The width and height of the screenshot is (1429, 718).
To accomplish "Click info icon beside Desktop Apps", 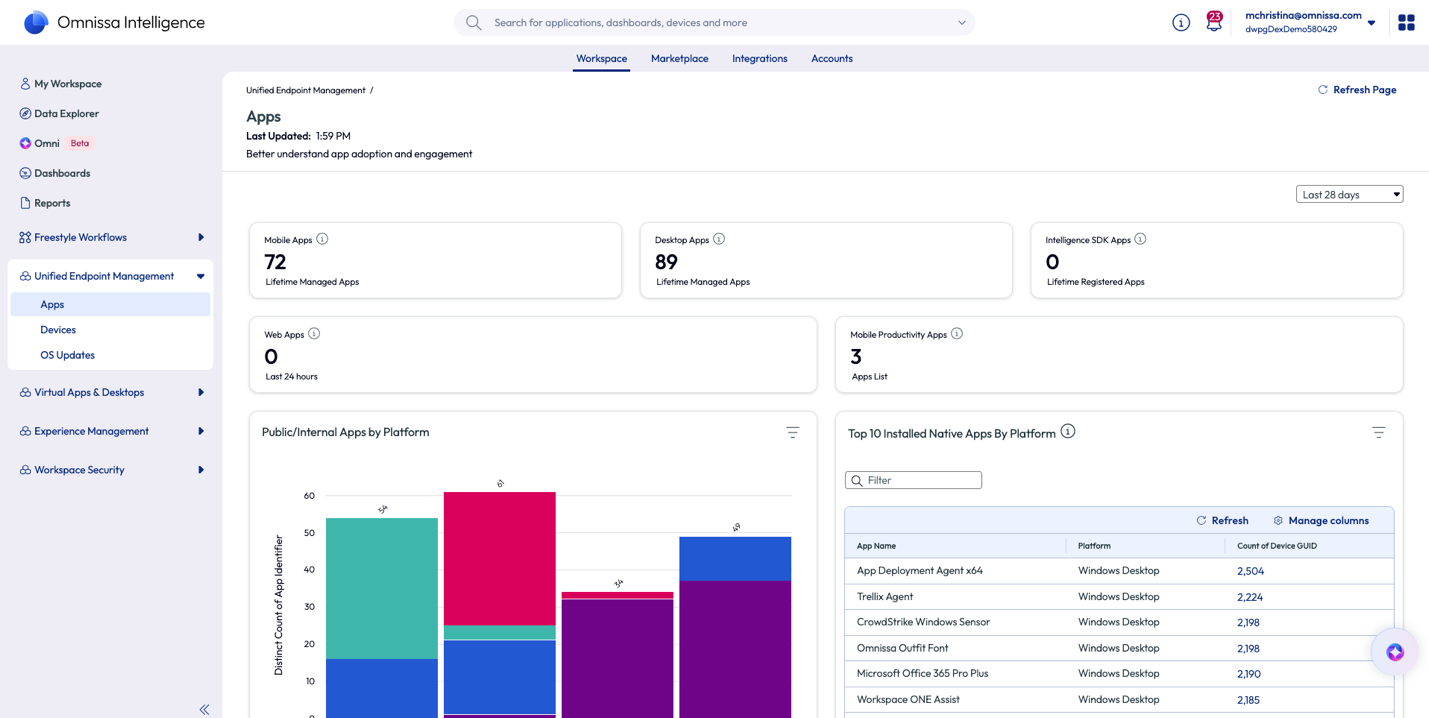I will pos(719,239).
